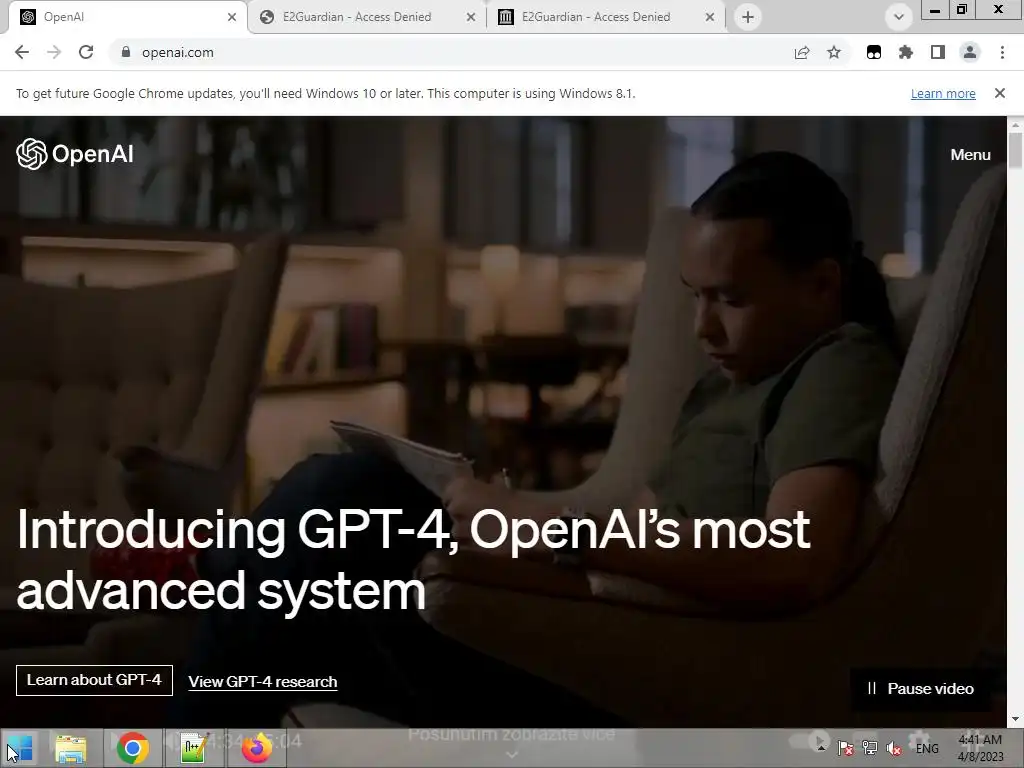Viewport: 1024px width, 768px height.
Task: Pause the background video
Action: [920, 688]
